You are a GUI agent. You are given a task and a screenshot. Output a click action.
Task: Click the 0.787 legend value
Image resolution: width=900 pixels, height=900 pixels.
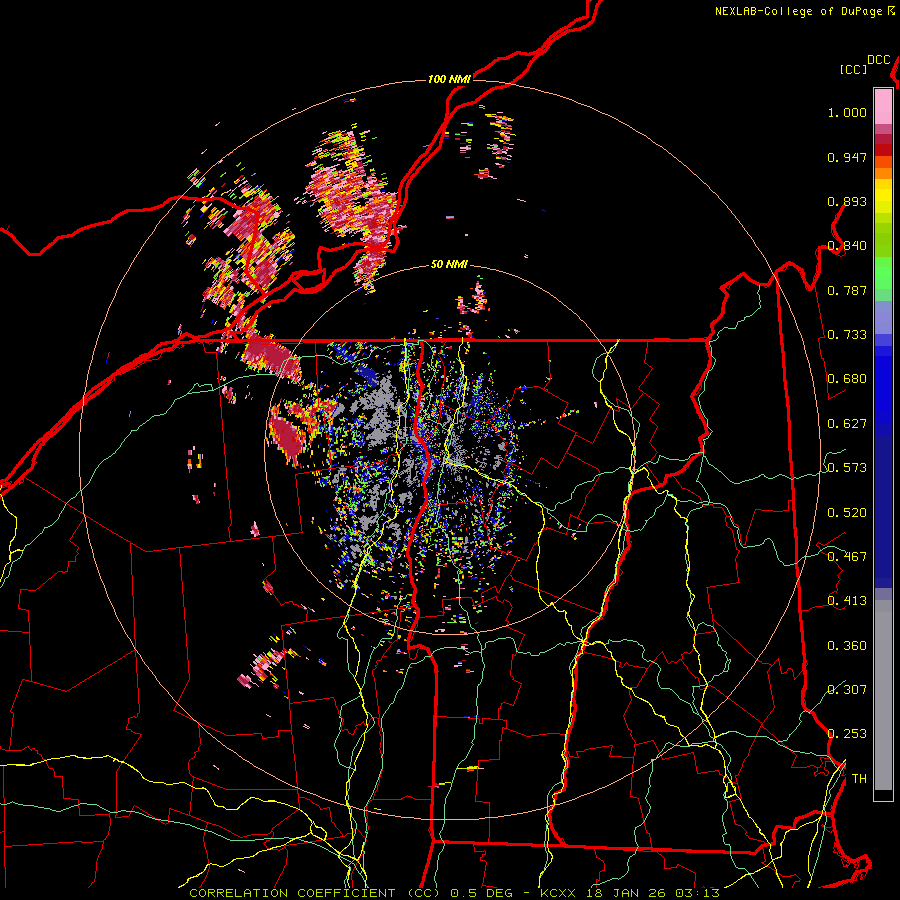tap(847, 290)
